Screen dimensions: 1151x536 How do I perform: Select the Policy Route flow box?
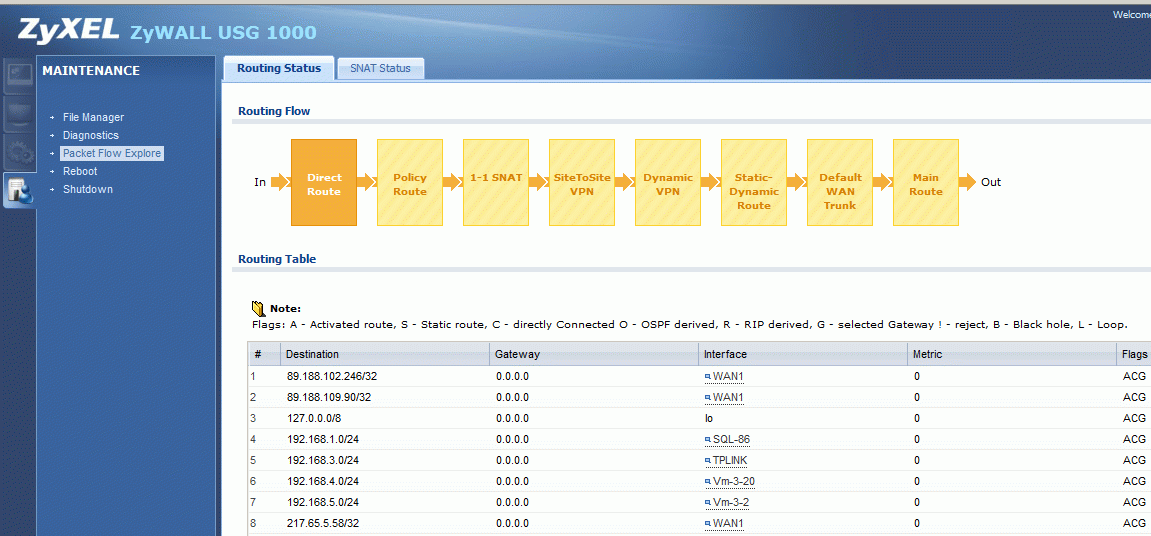tap(410, 182)
